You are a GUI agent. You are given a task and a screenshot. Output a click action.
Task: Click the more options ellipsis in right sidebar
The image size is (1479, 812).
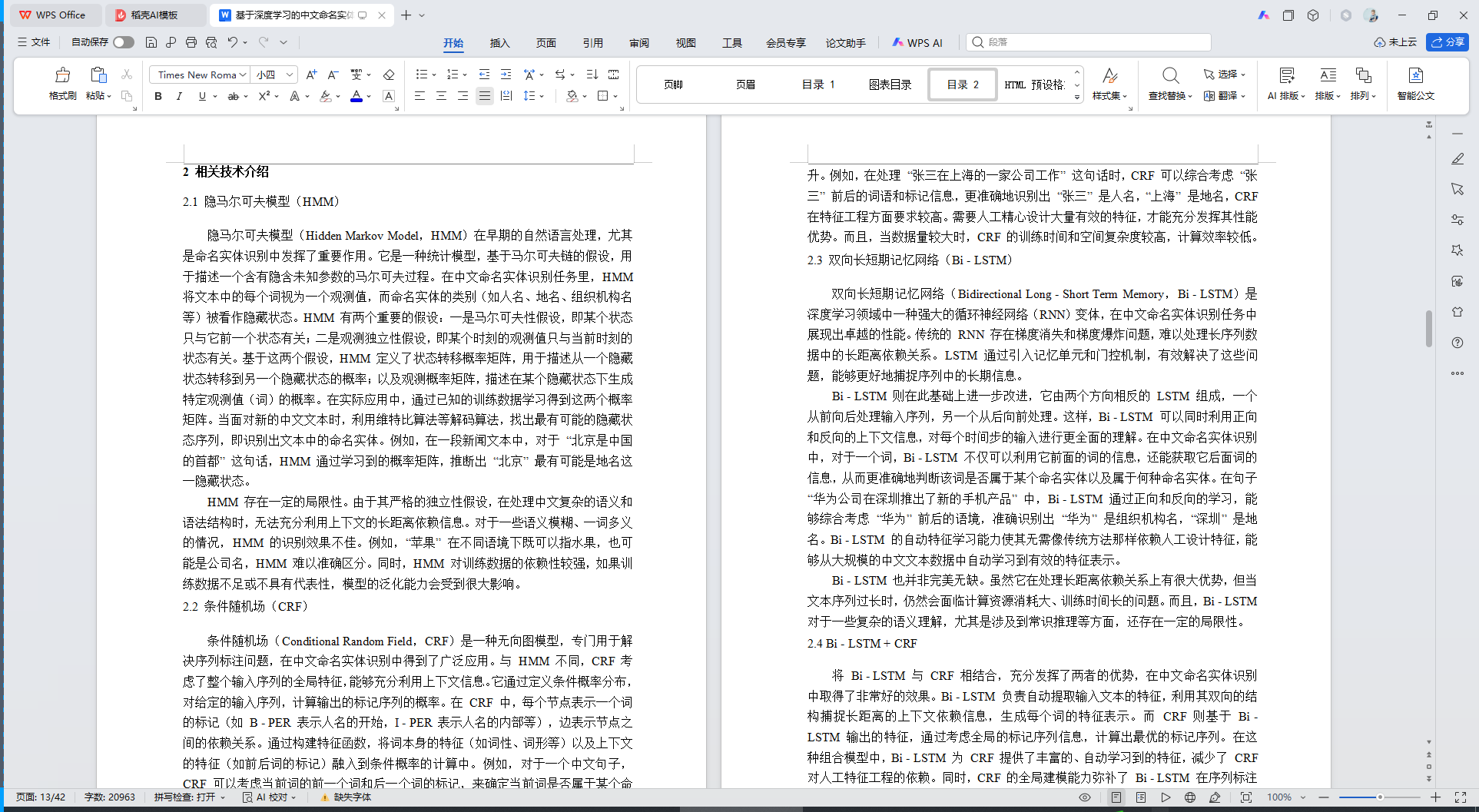click(x=1457, y=373)
